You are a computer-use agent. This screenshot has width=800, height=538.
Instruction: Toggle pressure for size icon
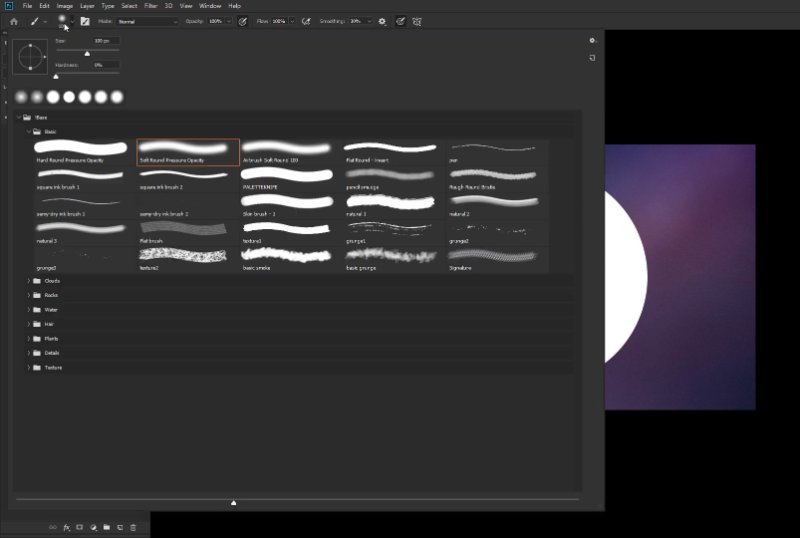(400, 20)
